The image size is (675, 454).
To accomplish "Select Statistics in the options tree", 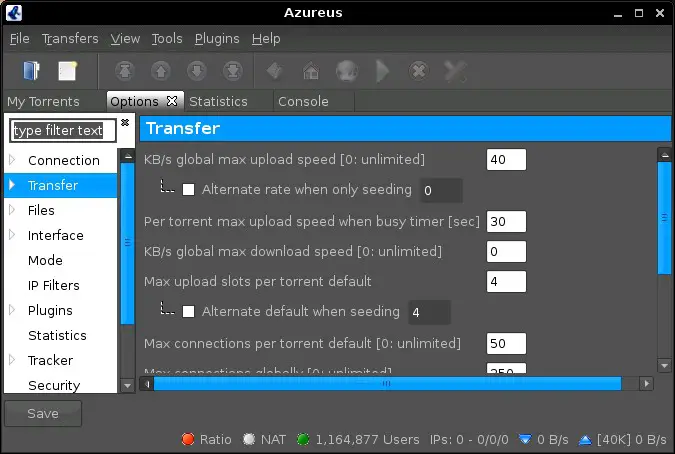I will [57, 335].
